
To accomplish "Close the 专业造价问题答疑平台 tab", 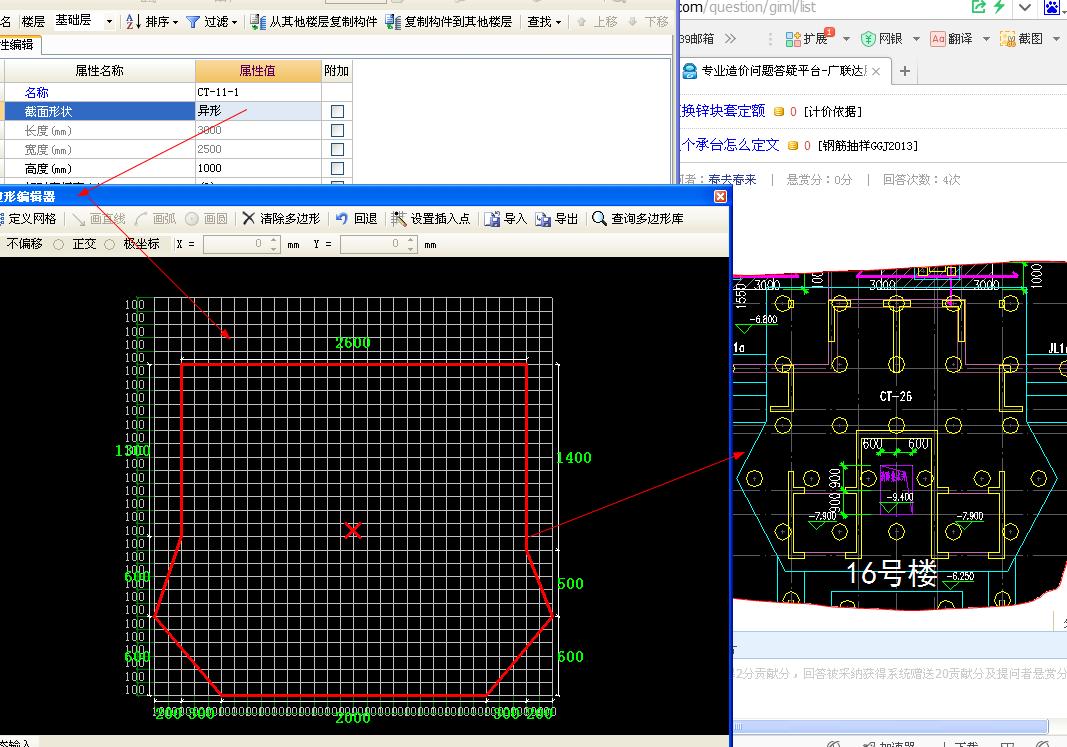I will point(876,71).
